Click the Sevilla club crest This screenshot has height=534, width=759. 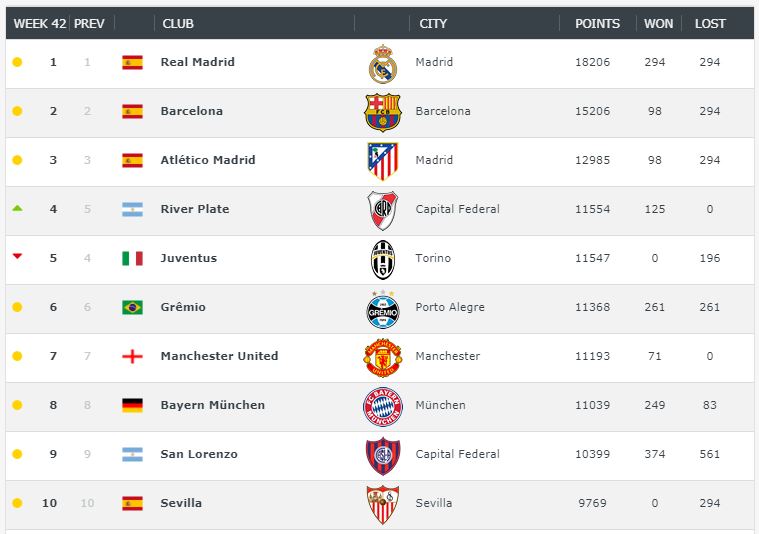click(383, 504)
